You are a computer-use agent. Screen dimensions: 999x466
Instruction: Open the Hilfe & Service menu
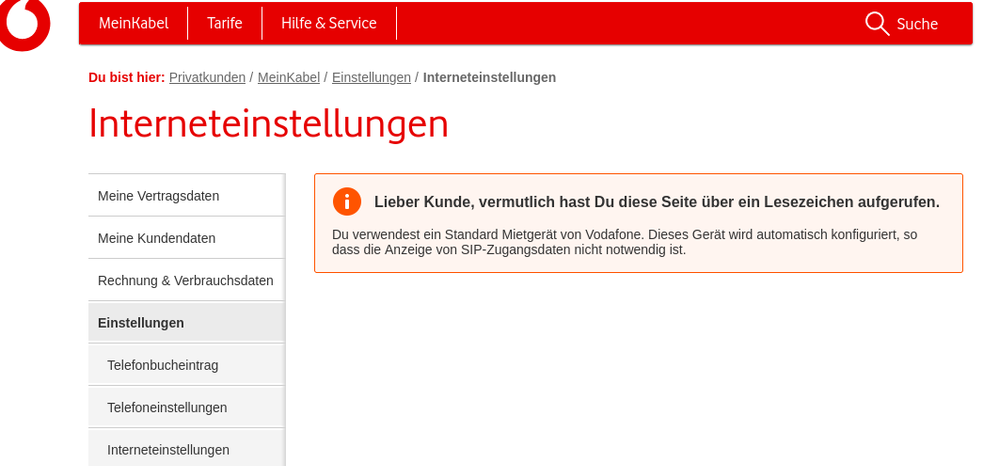[329, 23]
